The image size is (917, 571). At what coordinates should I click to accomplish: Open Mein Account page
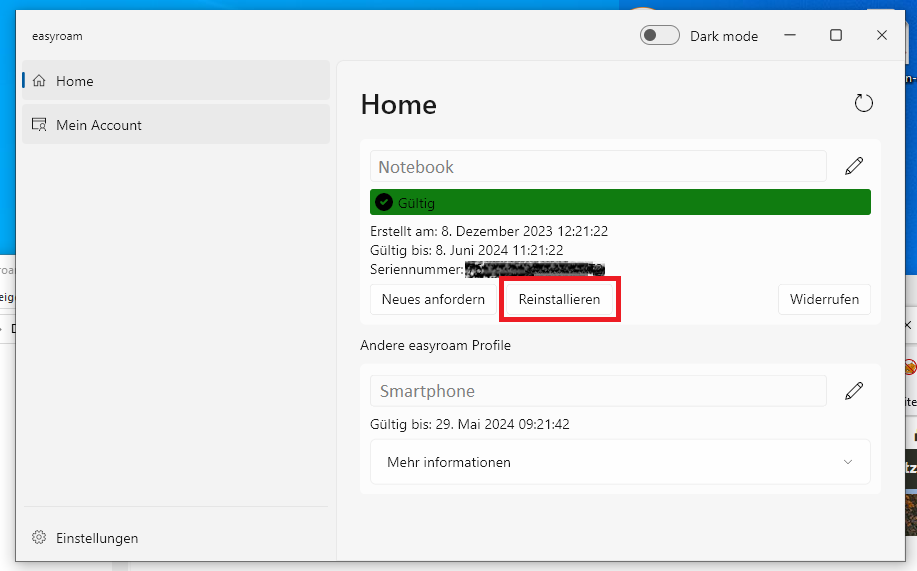[176, 125]
